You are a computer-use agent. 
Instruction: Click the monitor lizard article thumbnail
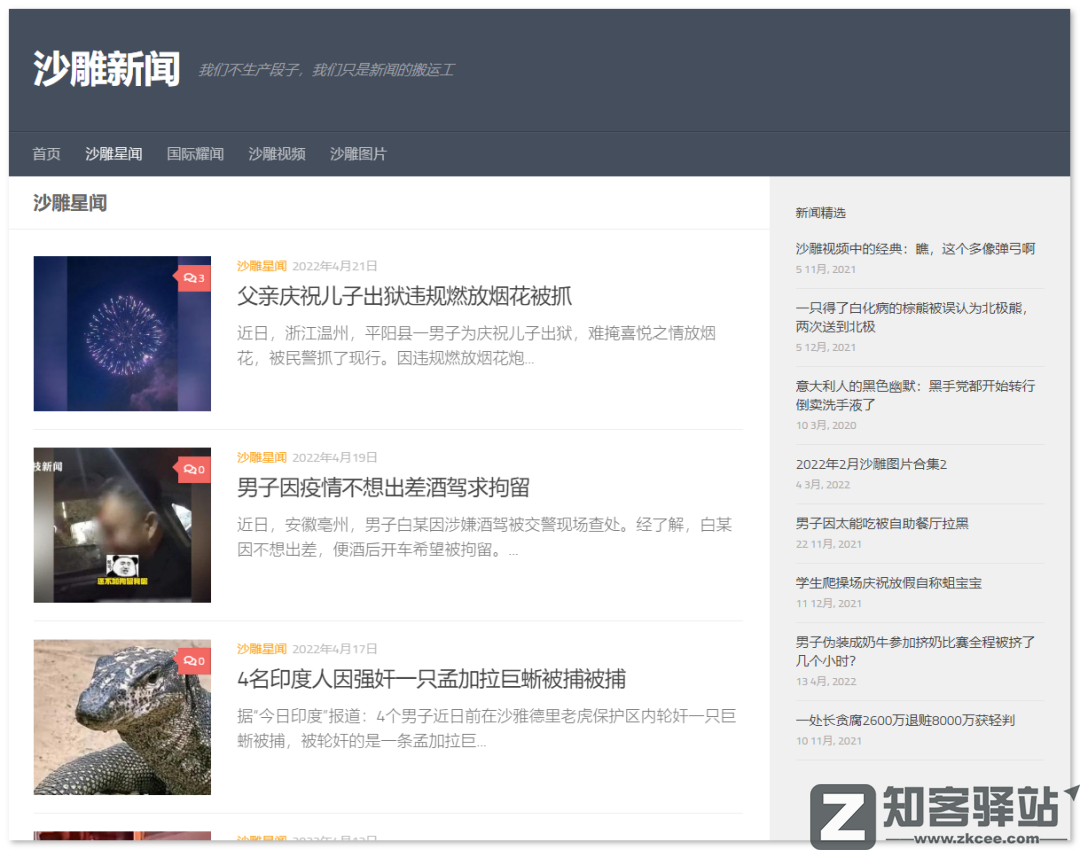122,716
